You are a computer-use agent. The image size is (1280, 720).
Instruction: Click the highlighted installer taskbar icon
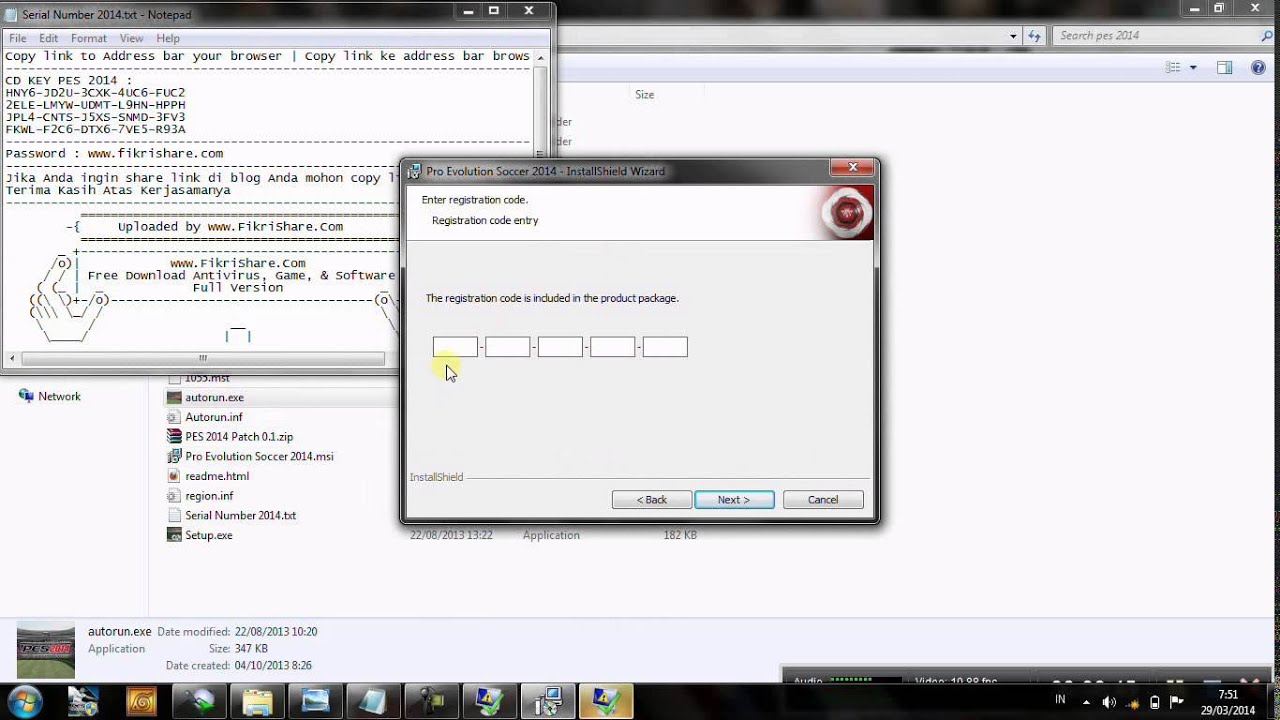coord(605,701)
